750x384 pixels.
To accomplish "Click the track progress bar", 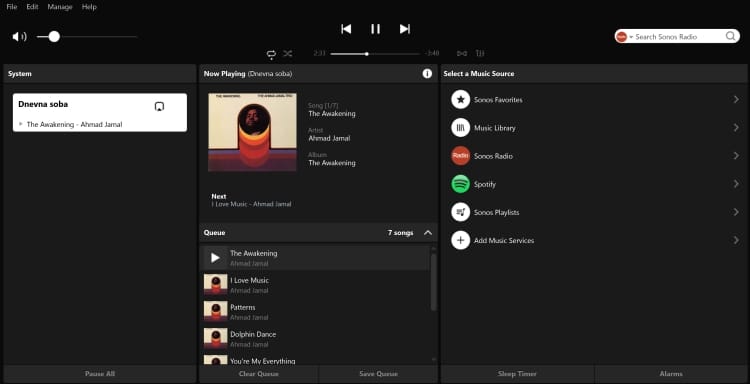I will click(375, 54).
